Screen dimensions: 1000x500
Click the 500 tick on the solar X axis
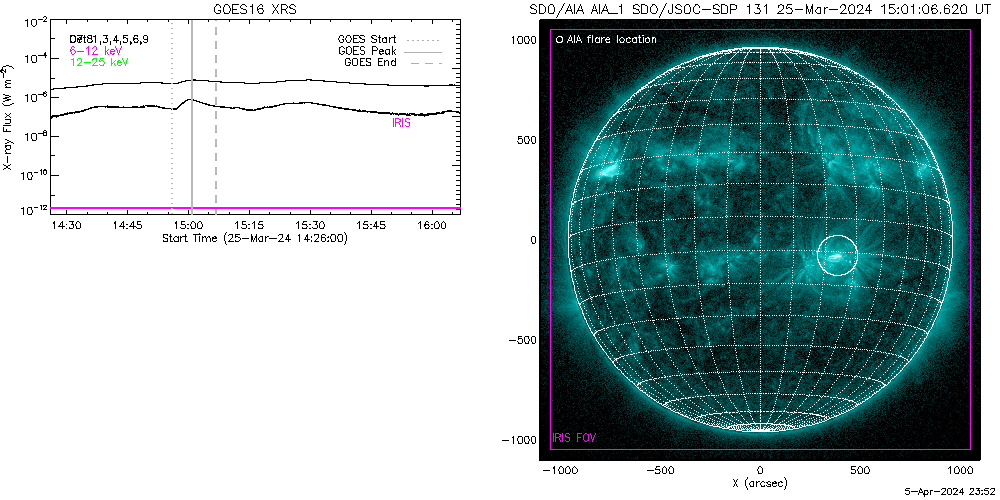click(x=860, y=470)
